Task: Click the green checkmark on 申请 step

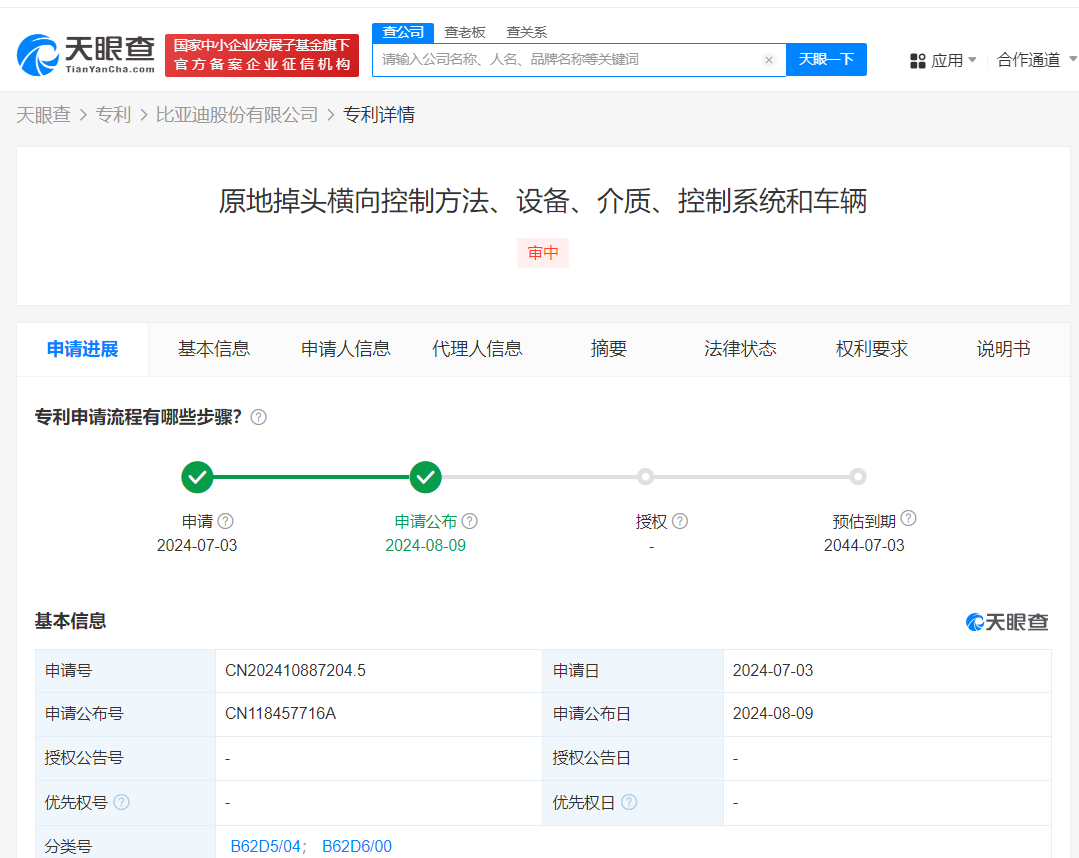Action: 197,477
